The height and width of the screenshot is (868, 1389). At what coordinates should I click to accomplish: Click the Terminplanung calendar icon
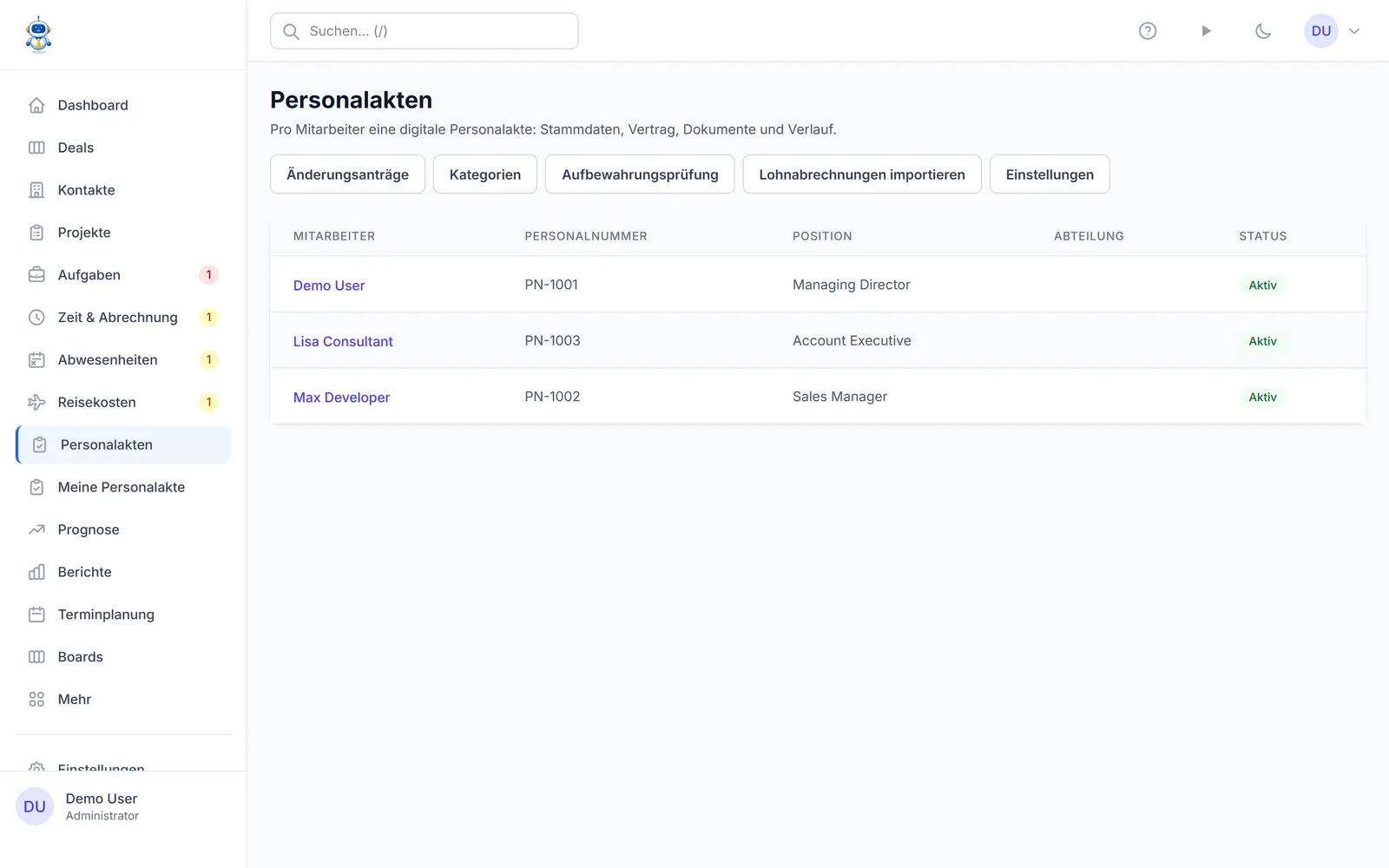coord(36,615)
